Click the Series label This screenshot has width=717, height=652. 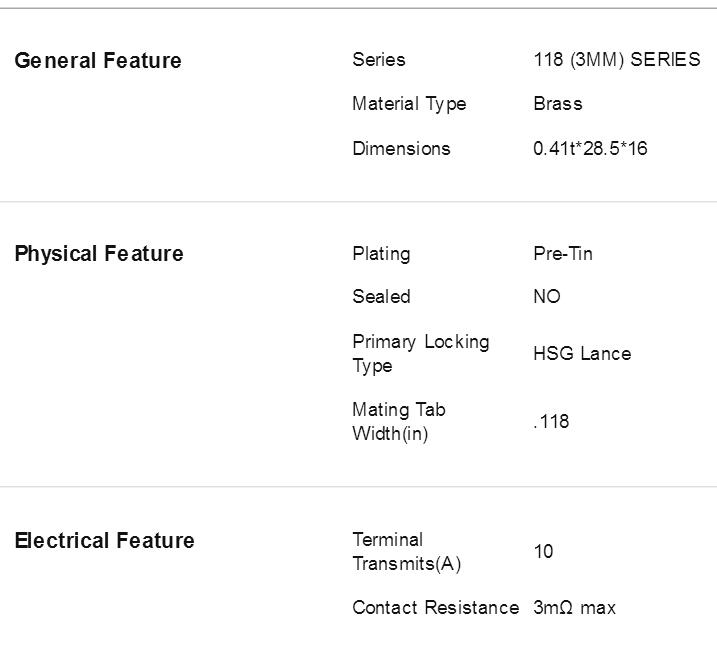379,59
